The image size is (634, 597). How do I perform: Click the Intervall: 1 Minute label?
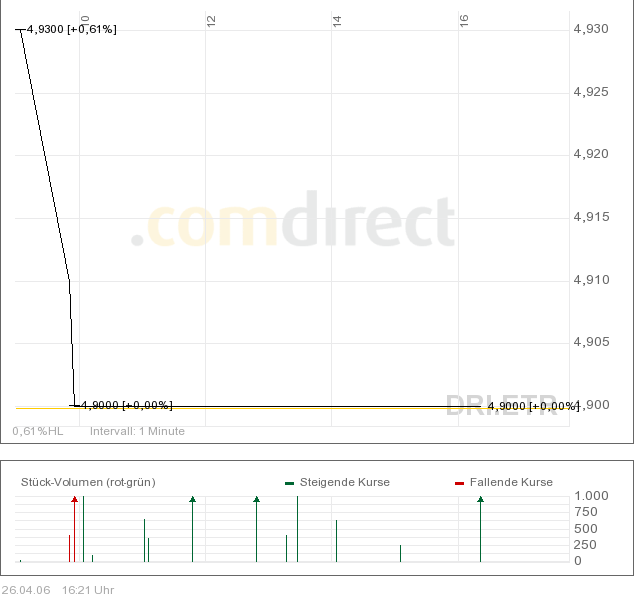(x=137, y=431)
